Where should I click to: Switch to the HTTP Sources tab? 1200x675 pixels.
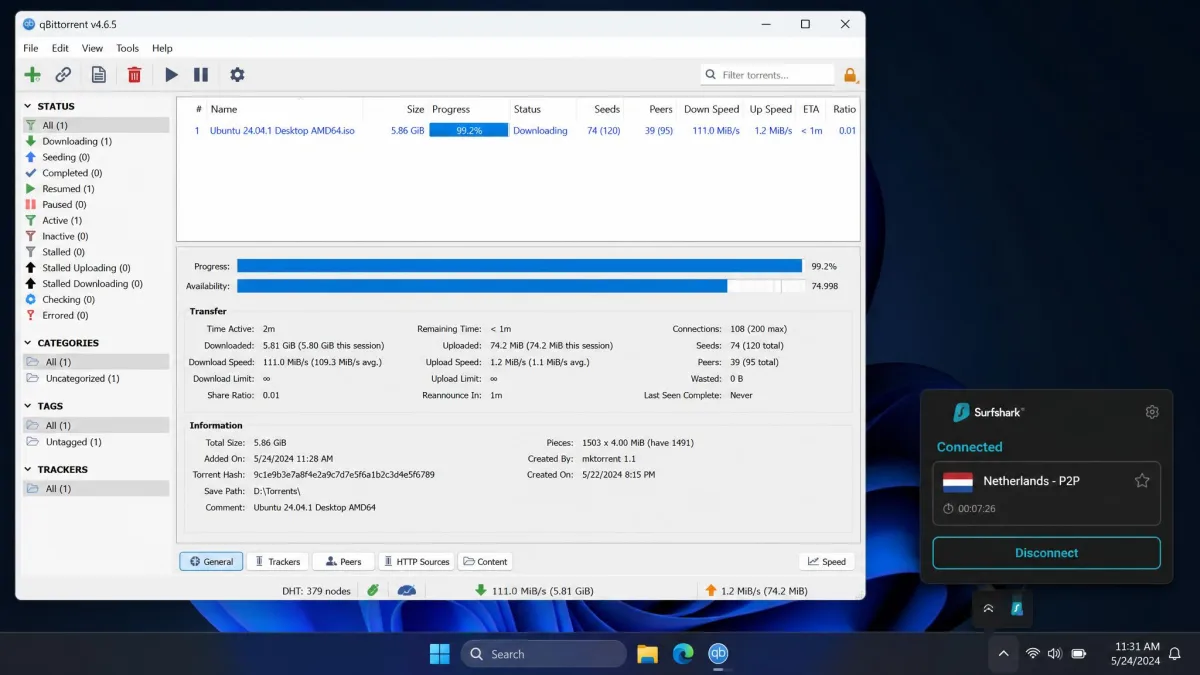[416, 561]
